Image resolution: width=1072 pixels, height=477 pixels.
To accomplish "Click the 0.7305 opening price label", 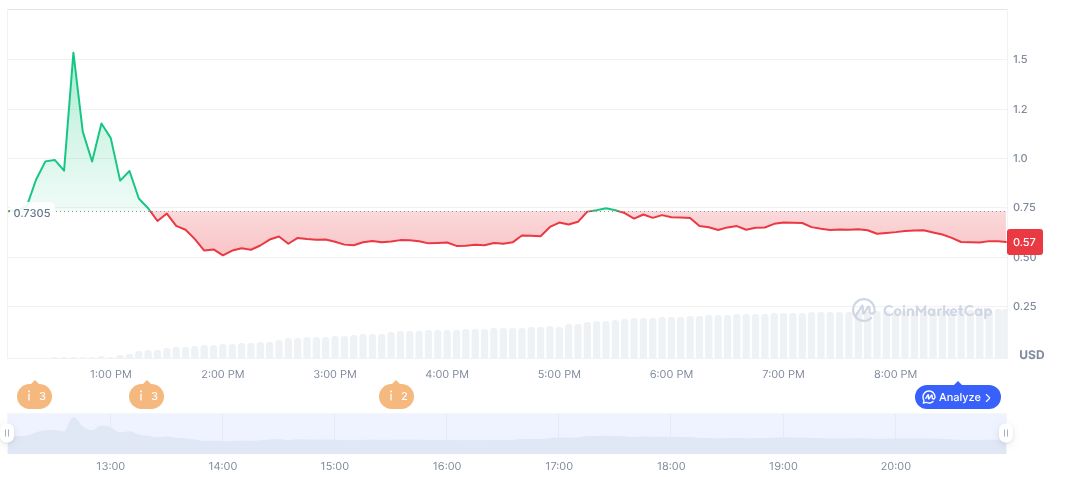I will point(32,213).
